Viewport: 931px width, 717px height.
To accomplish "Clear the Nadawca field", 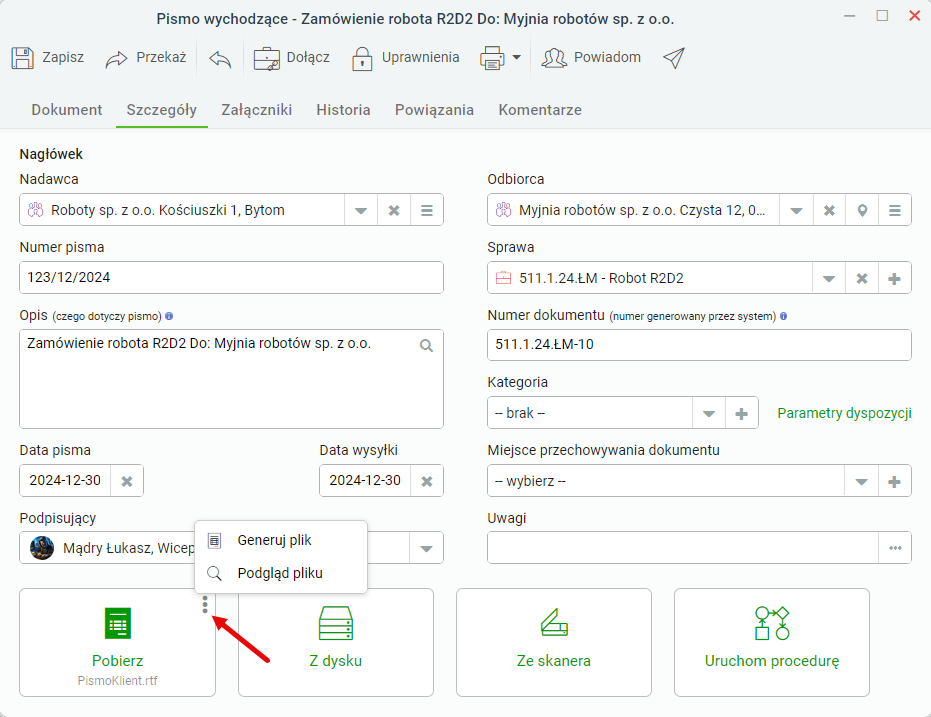I will point(394,210).
